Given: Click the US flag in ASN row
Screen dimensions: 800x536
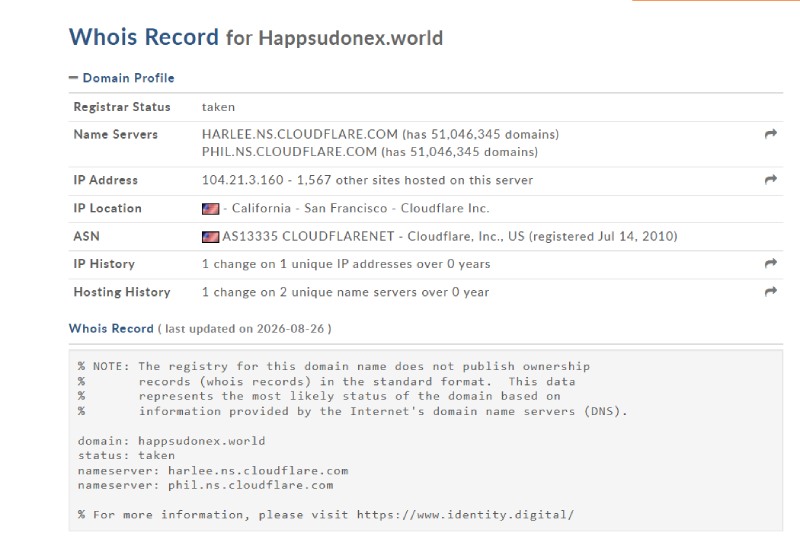Looking at the screenshot, I should click(210, 237).
